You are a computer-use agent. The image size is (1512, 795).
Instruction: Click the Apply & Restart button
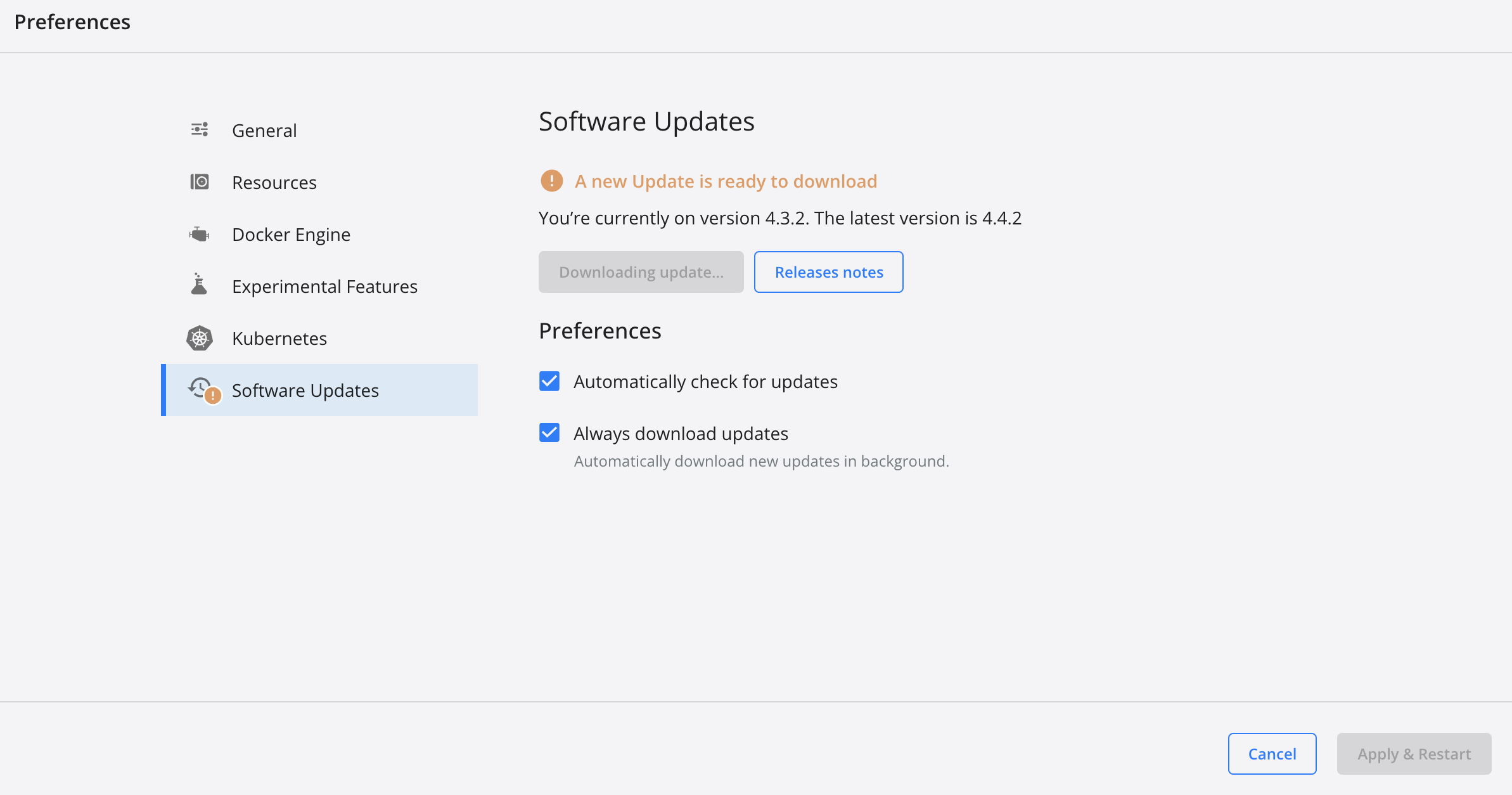[1414, 754]
